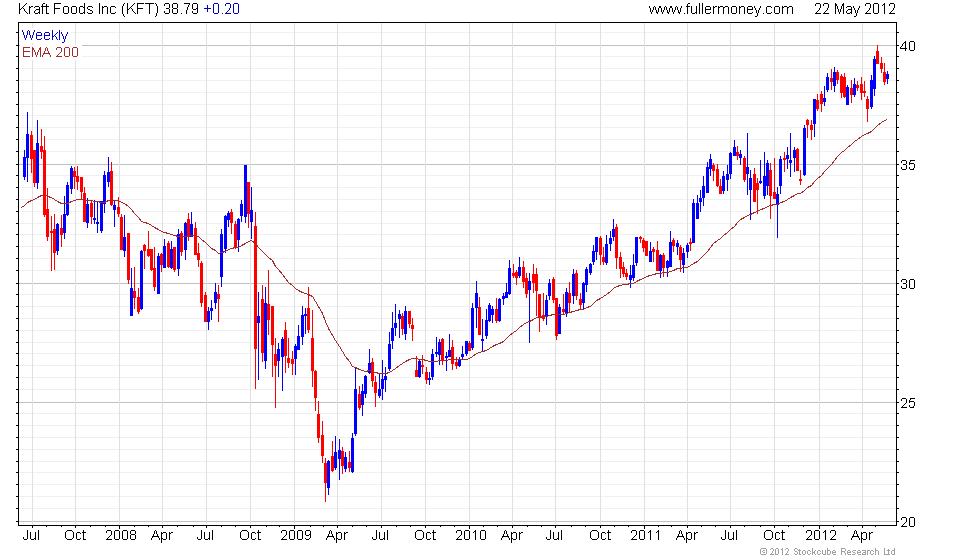Open the www.fullermoney.com link
The width and height of the screenshot is (980, 560).
(721, 9)
